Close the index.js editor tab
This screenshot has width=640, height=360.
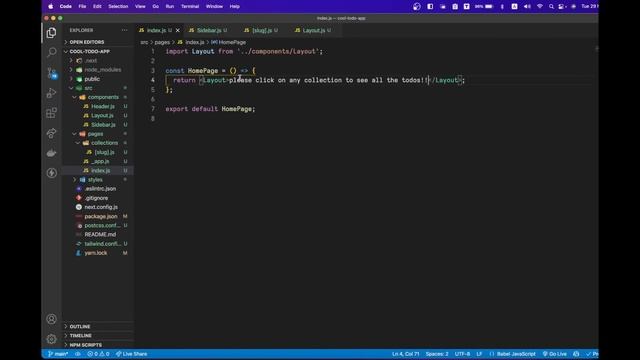(178, 31)
